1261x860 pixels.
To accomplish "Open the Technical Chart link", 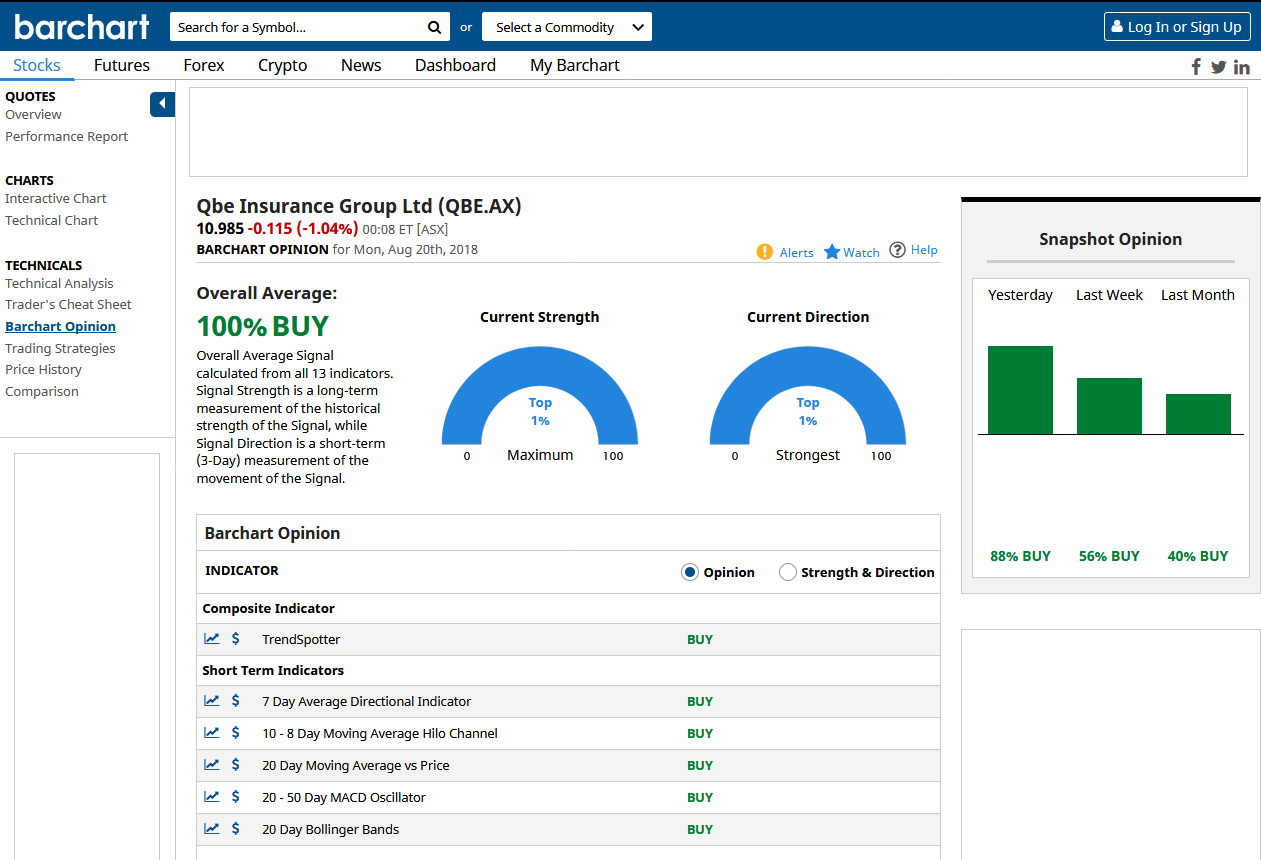I will pos(52,220).
